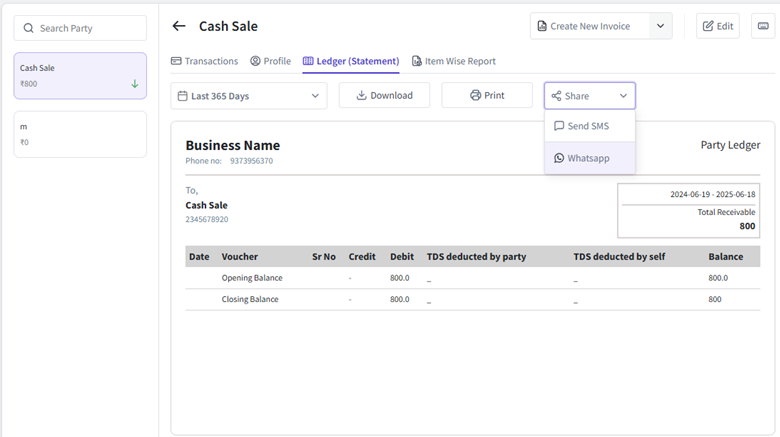Click Create New Invoice button
780x437 pixels.
(589, 26)
